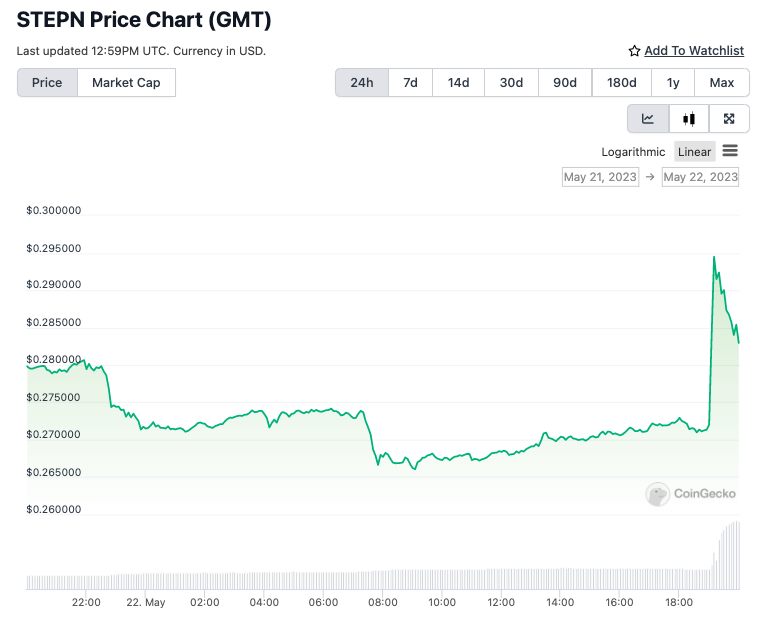This screenshot has height=625, width=767.
Task: Choose 14d time range
Action: [458, 83]
